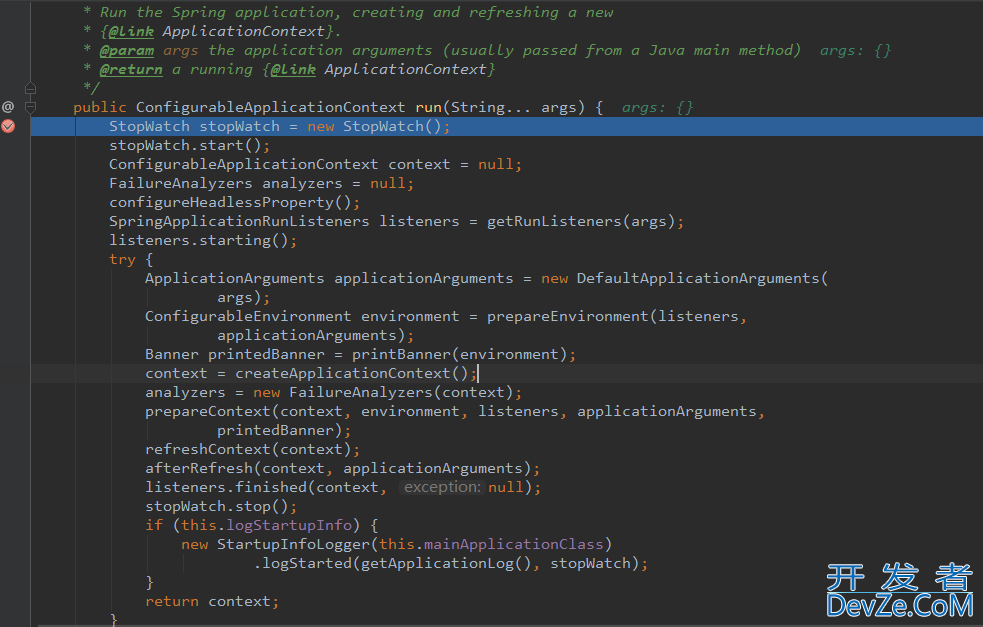This screenshot has height=627, width=983.
Task: Click the refreshContext(context) call
Action: click(248, 450)
